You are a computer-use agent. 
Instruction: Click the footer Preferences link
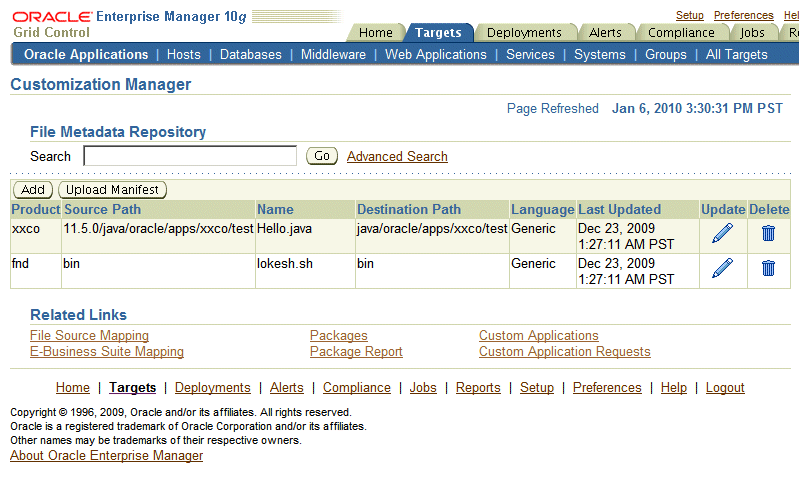pyautogui.click(x=607, y=388)
